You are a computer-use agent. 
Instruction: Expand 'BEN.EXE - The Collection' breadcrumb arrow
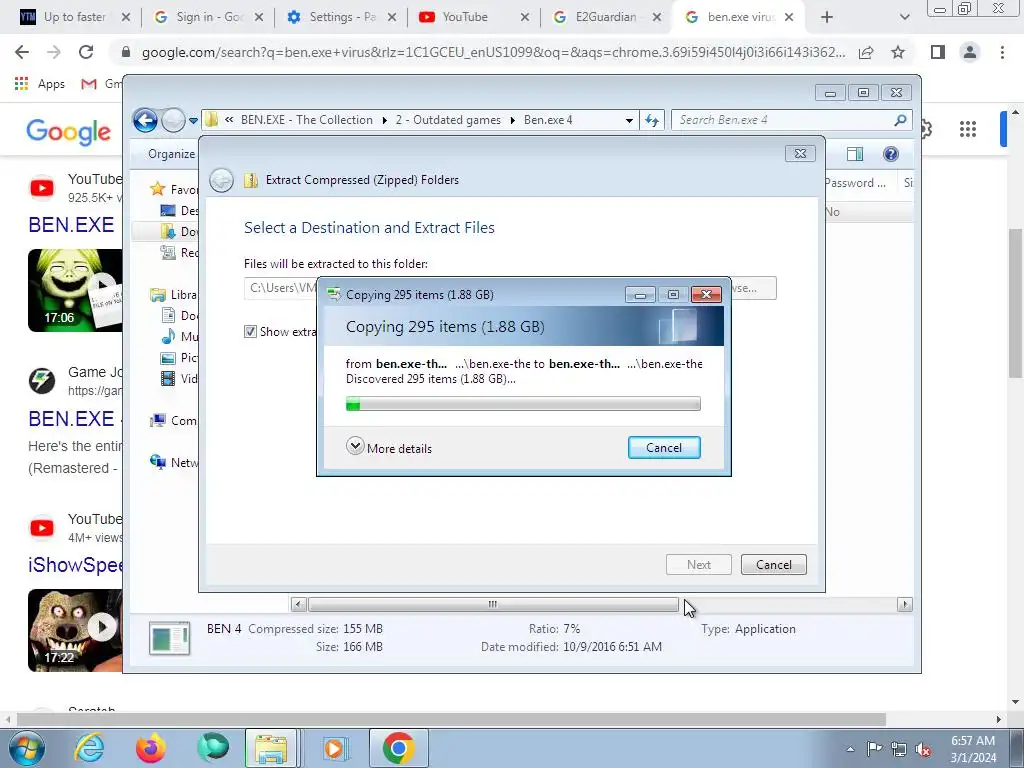[x=384, y=120]
